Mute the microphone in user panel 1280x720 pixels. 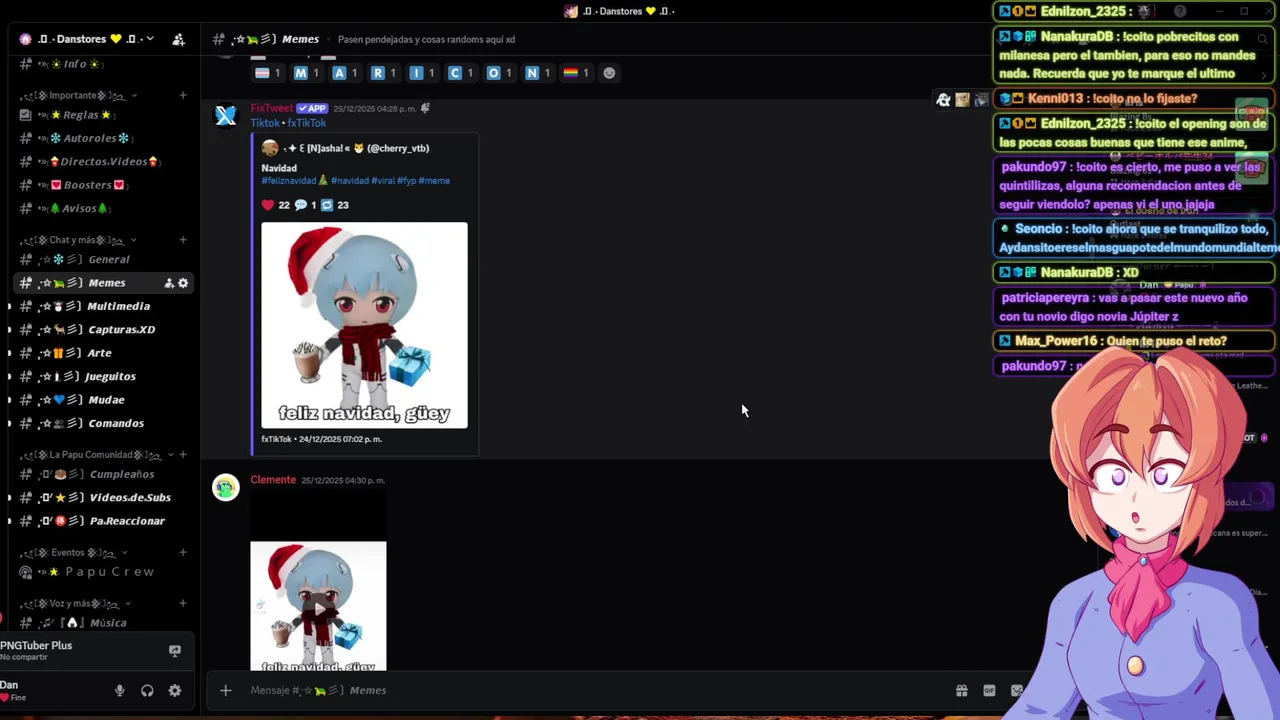(x=119, y=691)
